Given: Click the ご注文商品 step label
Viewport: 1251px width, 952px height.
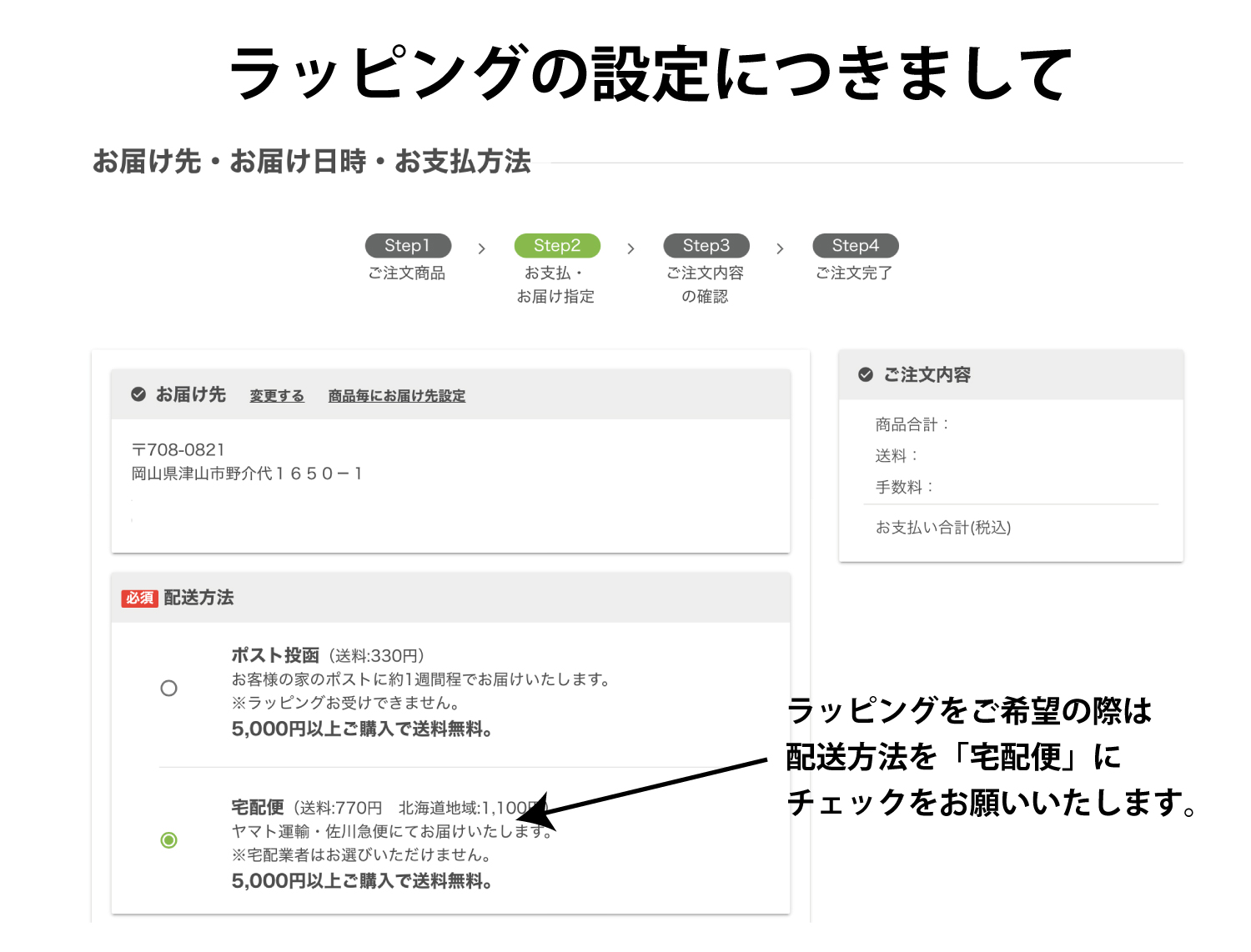Looking at the screenshot, I should coord(407,273).
